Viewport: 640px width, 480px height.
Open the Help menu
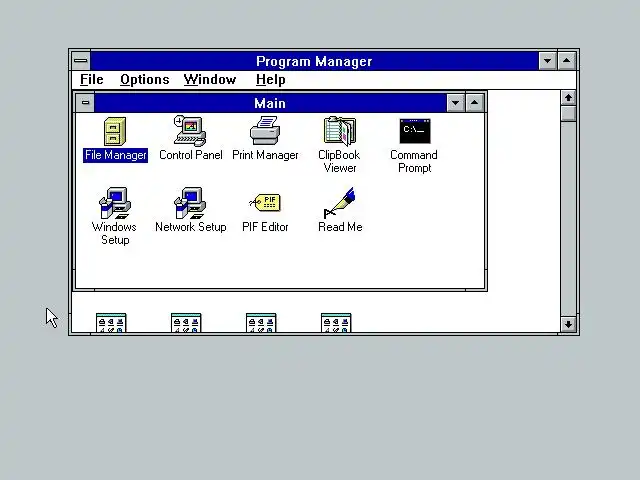[x=270, y=80]
